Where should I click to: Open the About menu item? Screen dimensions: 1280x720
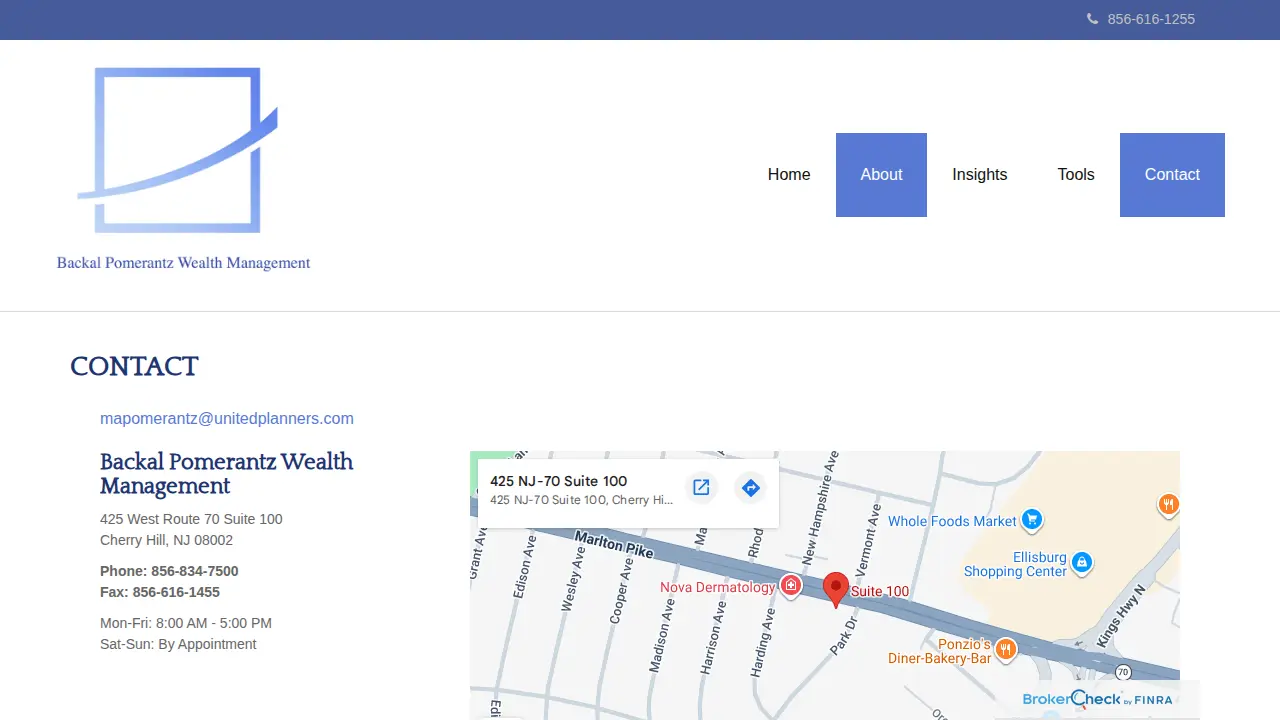(881, 175)
